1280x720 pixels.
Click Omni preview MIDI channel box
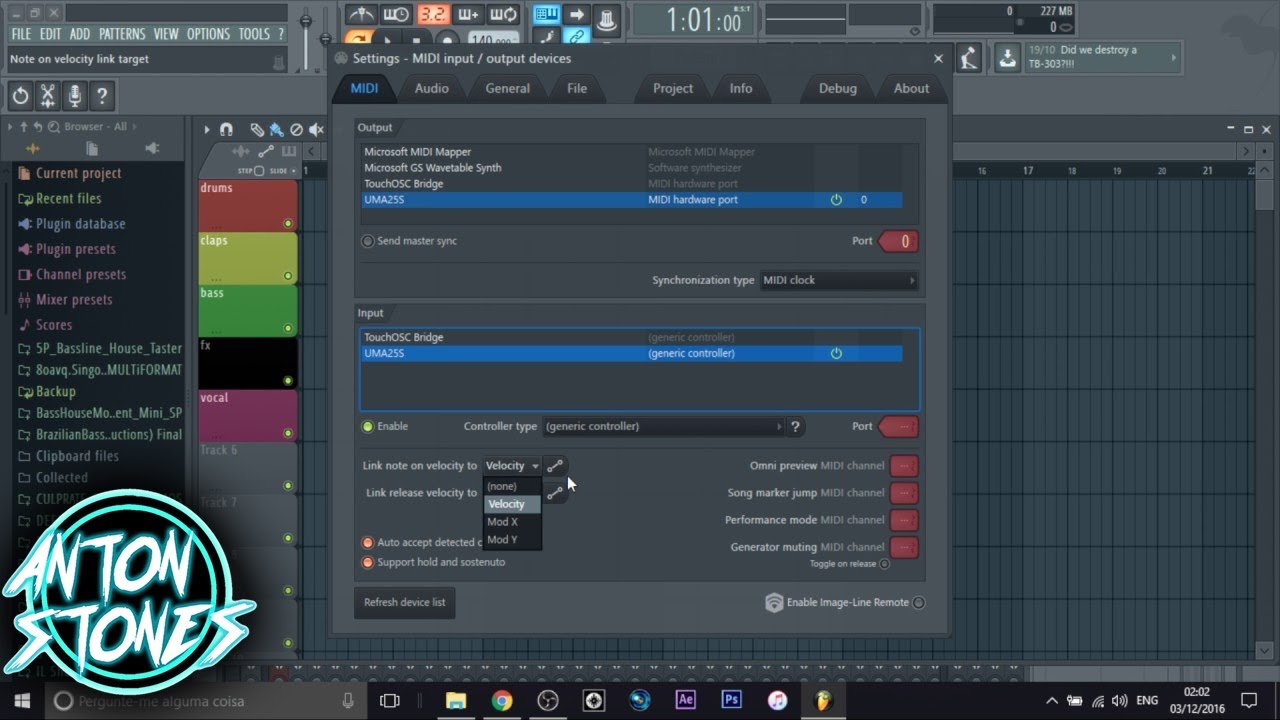[x=903, y=465]
